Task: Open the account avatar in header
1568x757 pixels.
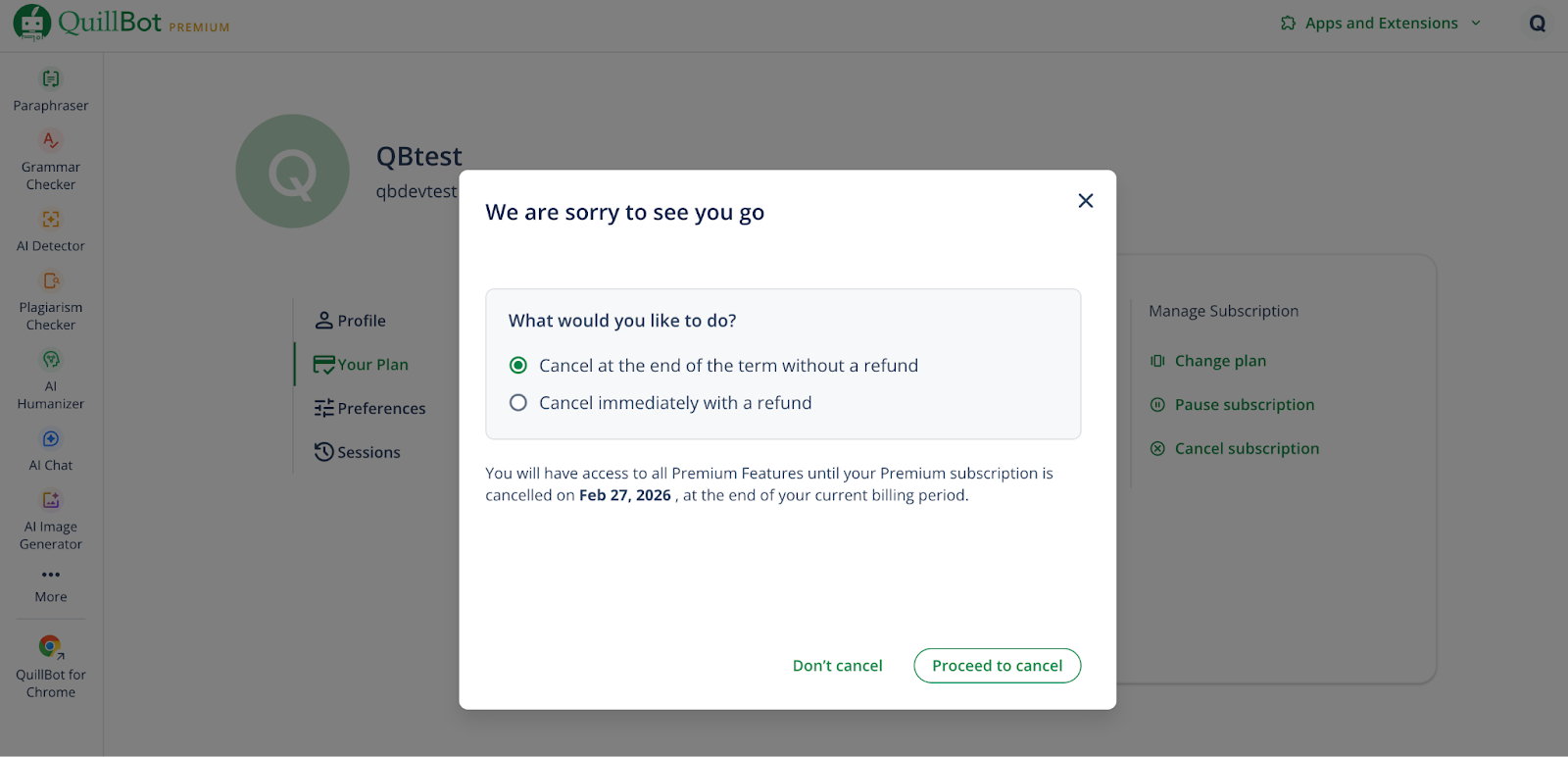Action: 1537,24
